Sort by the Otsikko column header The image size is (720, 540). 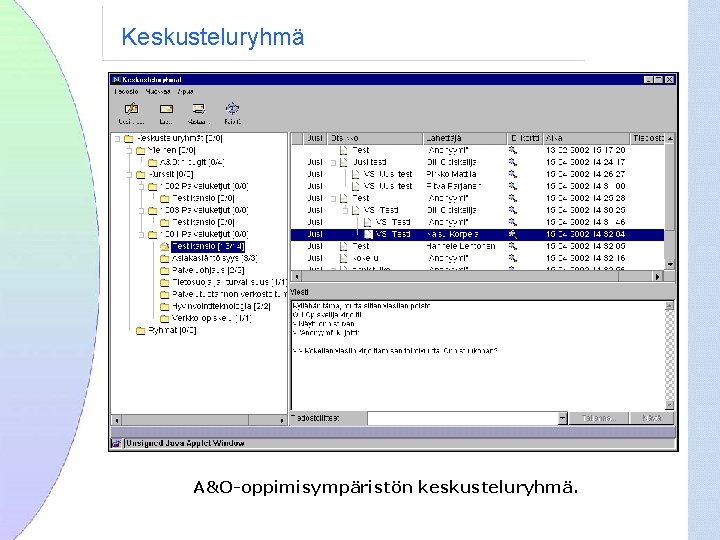coord(375,138)
